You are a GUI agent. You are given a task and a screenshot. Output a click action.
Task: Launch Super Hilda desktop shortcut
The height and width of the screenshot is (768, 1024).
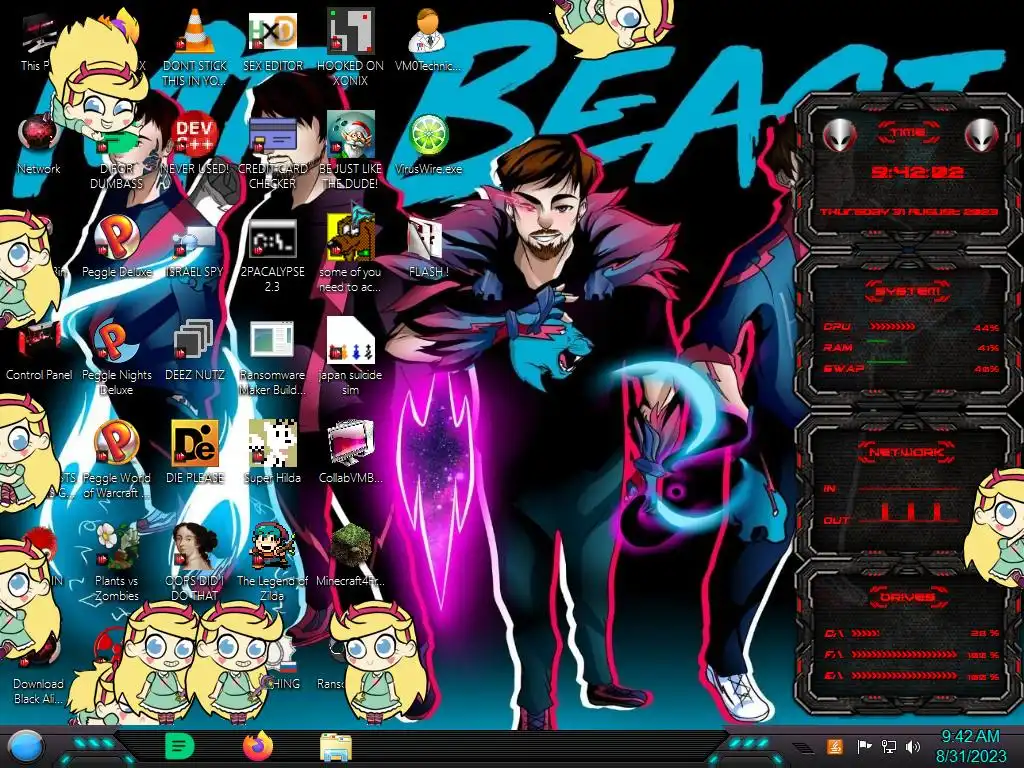[x=272, y=444]
